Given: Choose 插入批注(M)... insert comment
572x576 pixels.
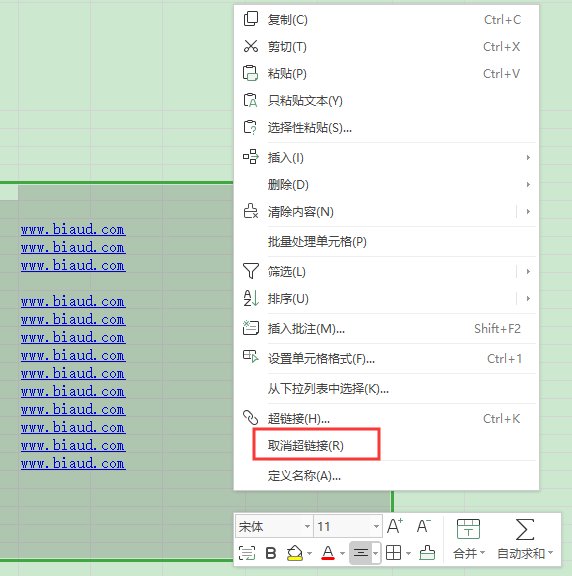Looking at the screenshot, I should tap(386, 328).
